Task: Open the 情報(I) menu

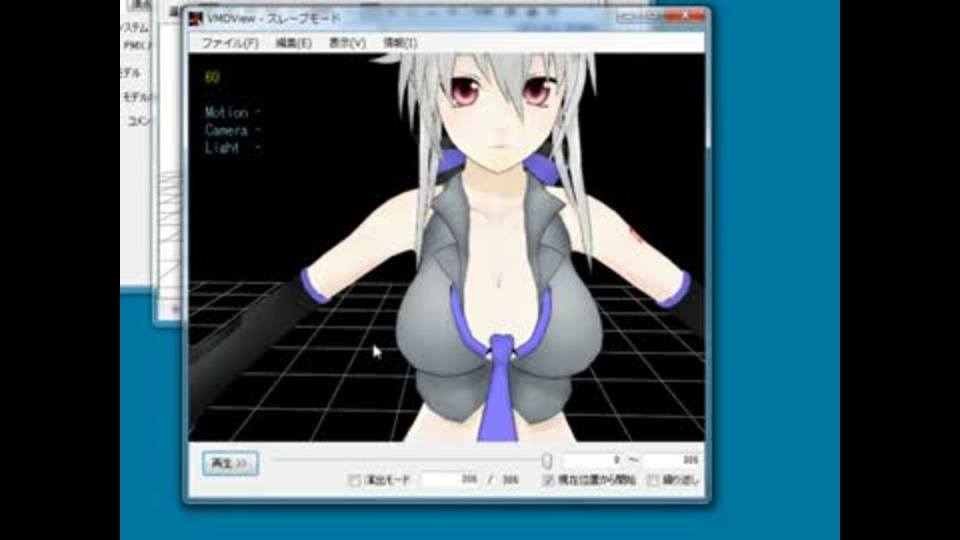Action: pyautogui.click(x=400, y=43)
